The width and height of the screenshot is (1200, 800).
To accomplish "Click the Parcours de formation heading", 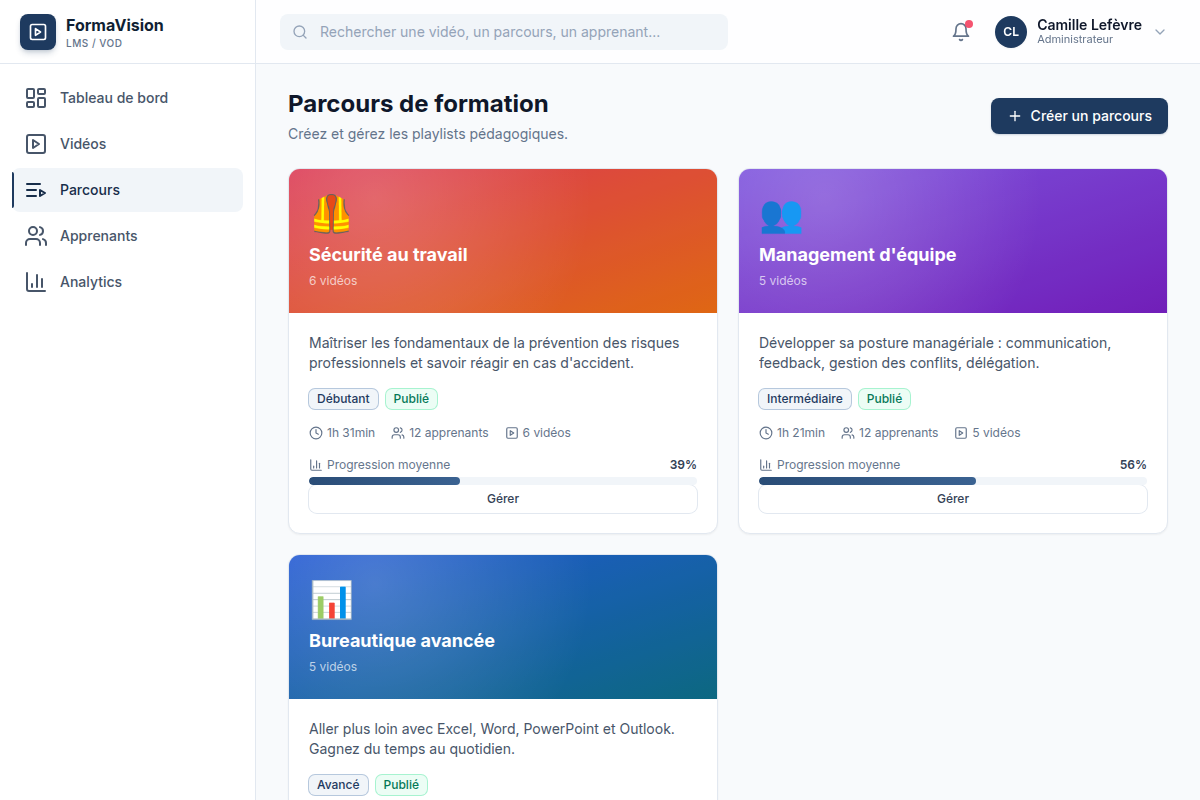I will coord(418,104).
